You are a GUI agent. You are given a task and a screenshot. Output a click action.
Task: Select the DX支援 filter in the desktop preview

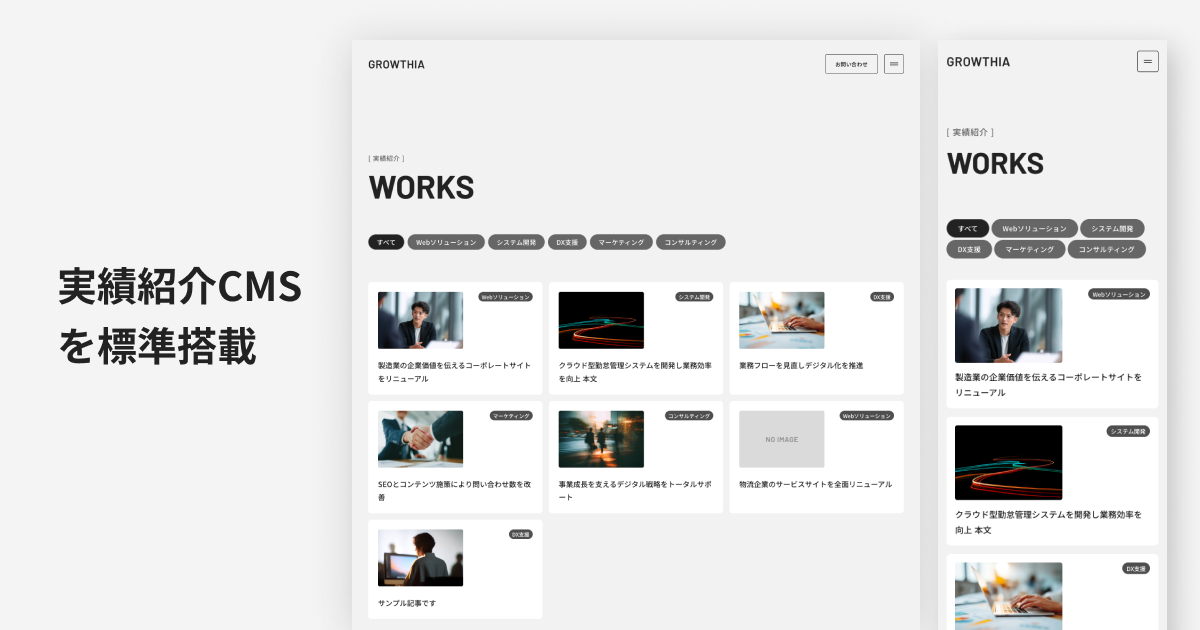(568, 242)
